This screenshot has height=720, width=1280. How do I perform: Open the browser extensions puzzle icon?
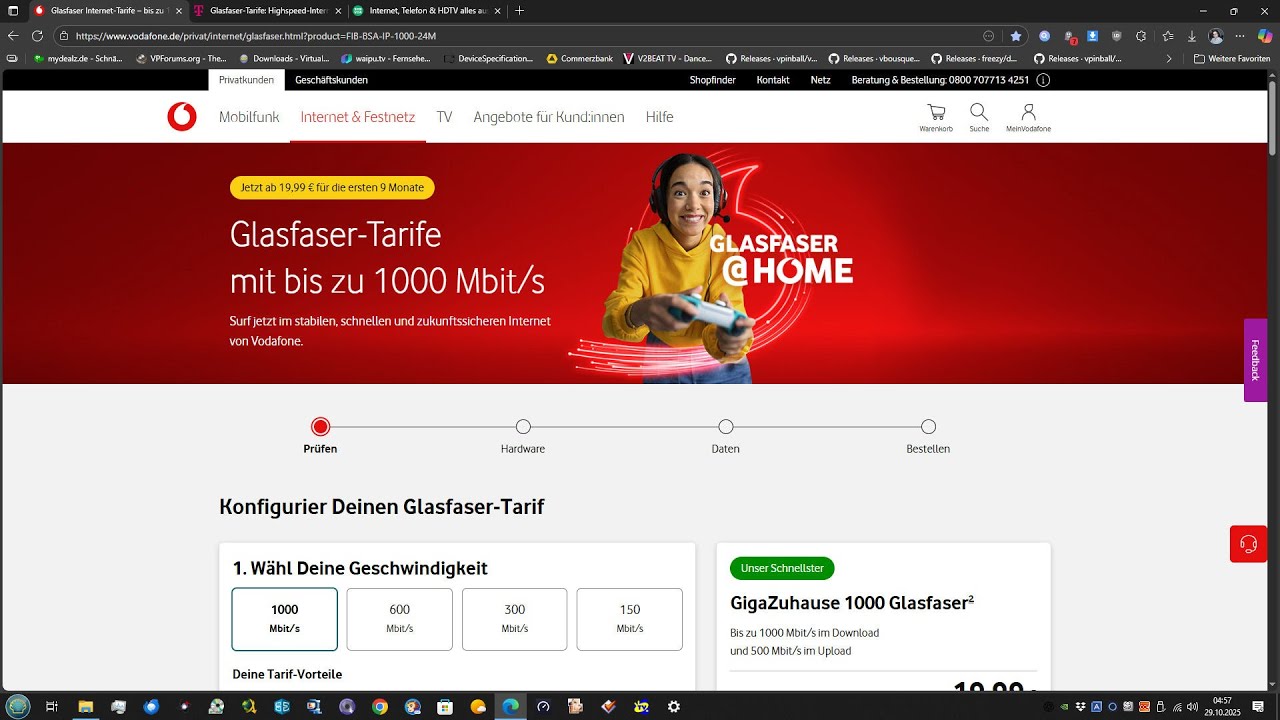1141,36
